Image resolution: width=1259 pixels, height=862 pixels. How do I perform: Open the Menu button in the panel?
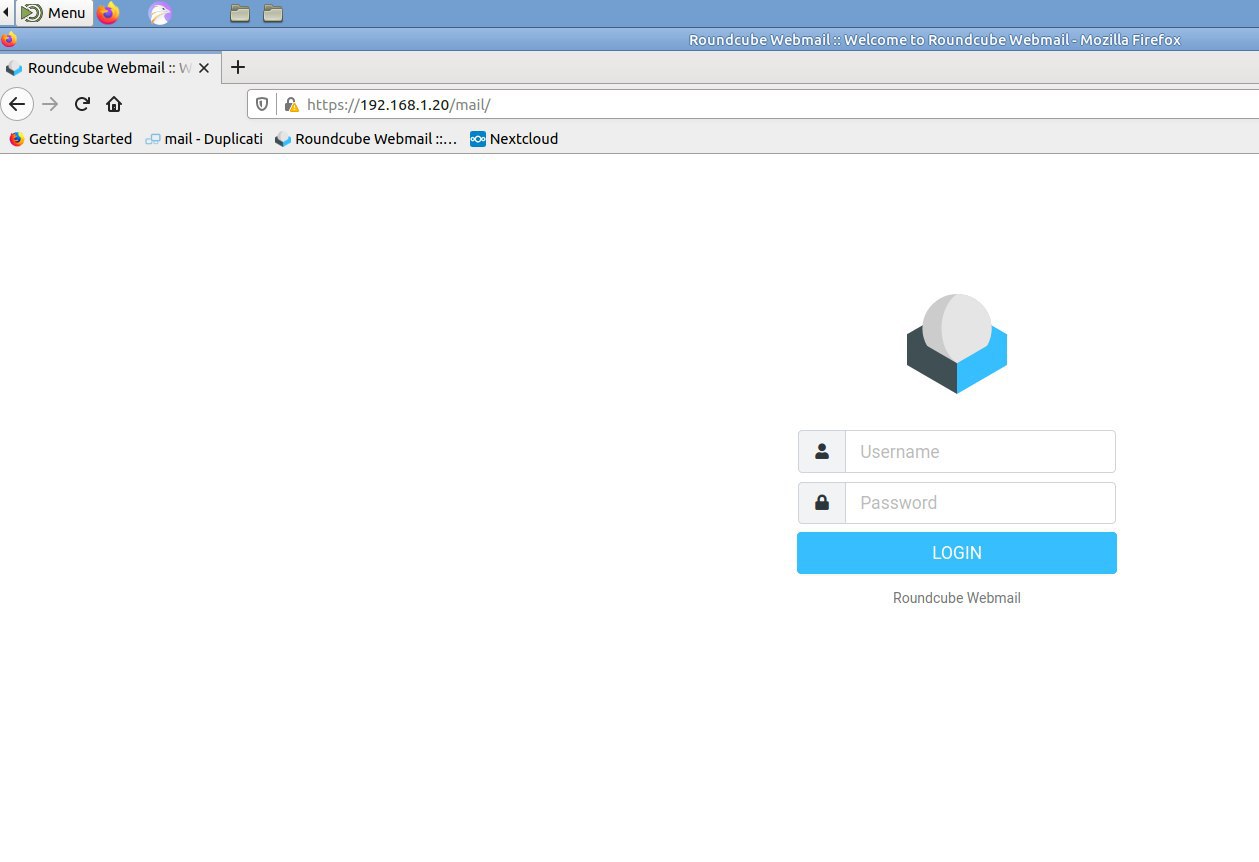[55, 13]
